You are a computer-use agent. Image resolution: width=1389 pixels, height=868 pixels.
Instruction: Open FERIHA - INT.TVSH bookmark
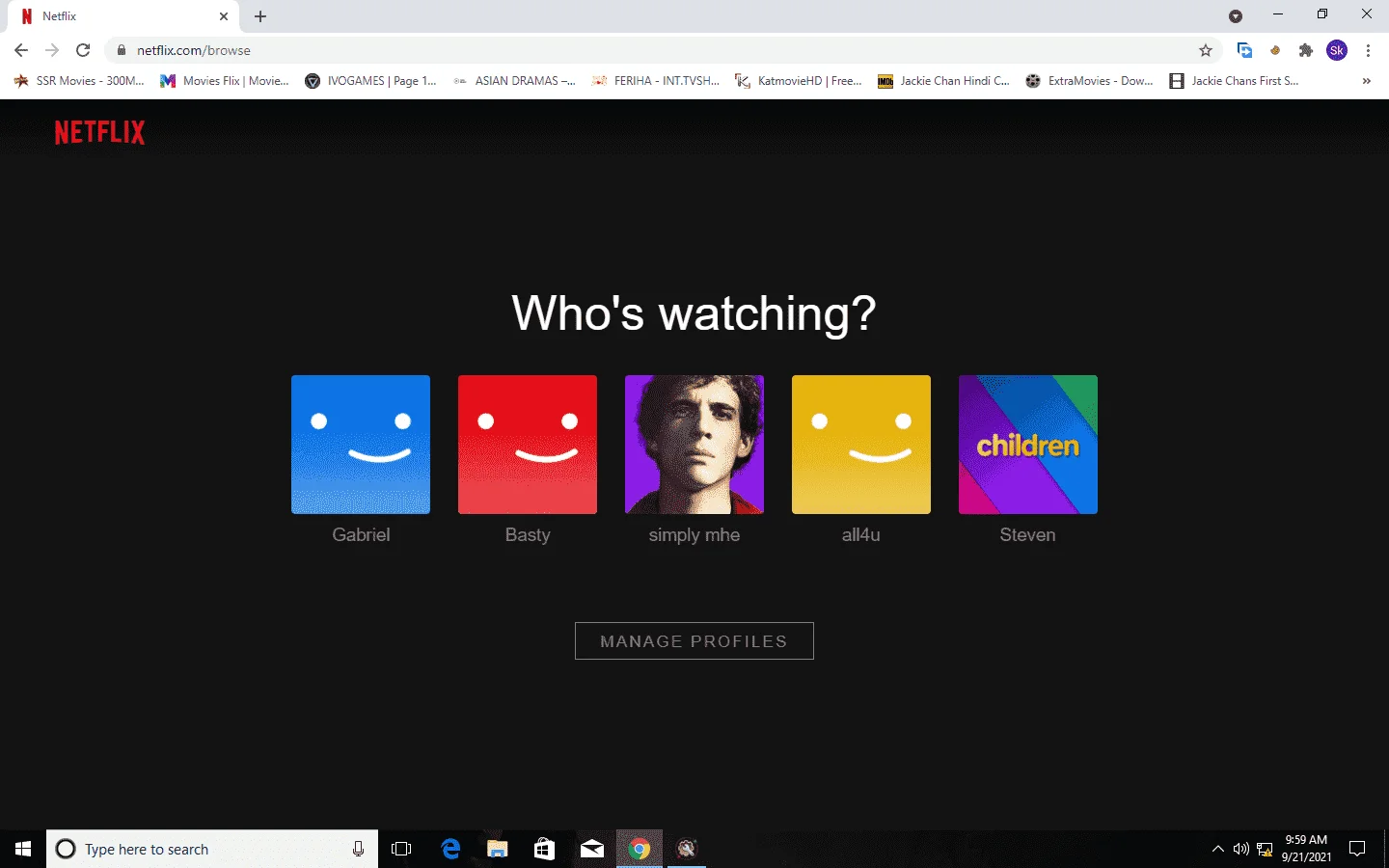(x=656, y=81)
